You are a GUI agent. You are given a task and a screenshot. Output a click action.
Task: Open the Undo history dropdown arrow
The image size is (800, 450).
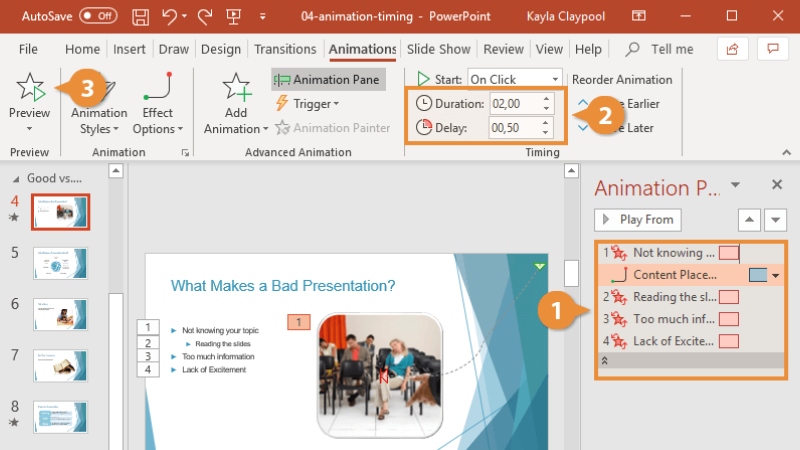coord(184,16)
